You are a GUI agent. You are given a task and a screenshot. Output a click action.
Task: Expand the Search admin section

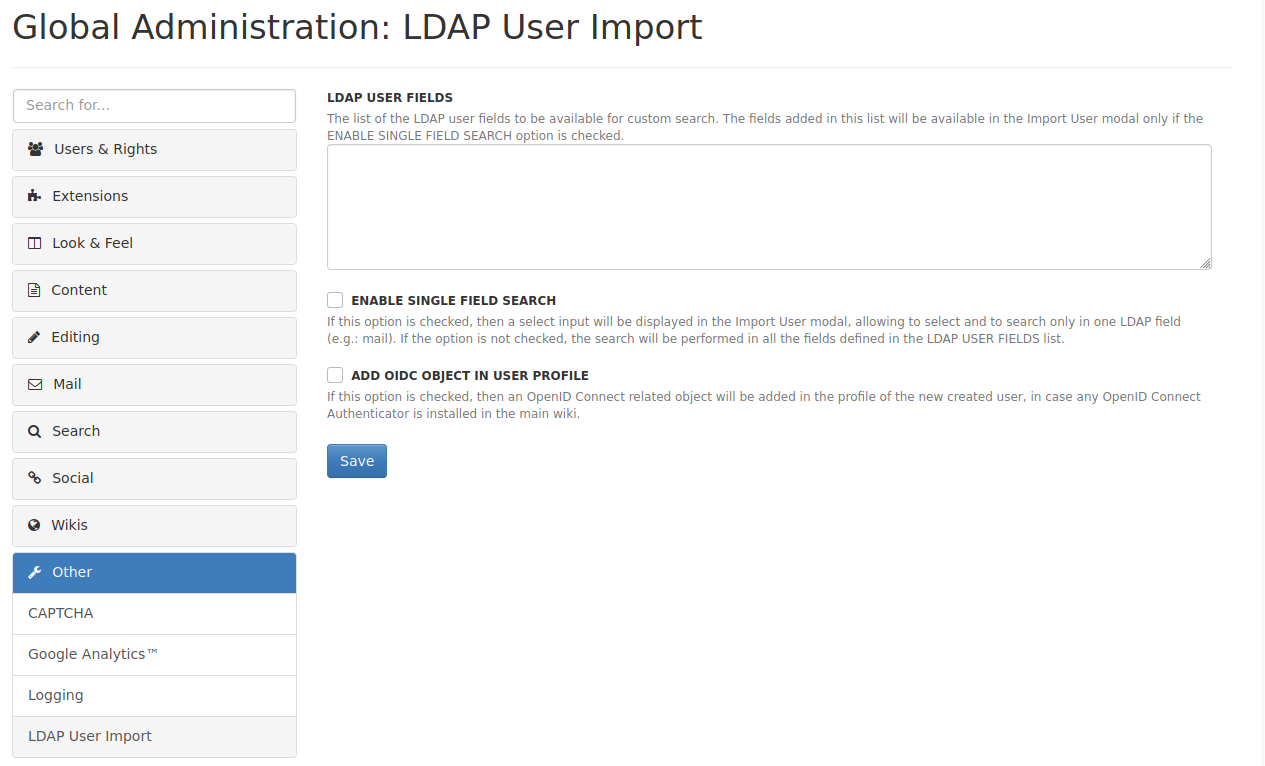click(155, 431)
